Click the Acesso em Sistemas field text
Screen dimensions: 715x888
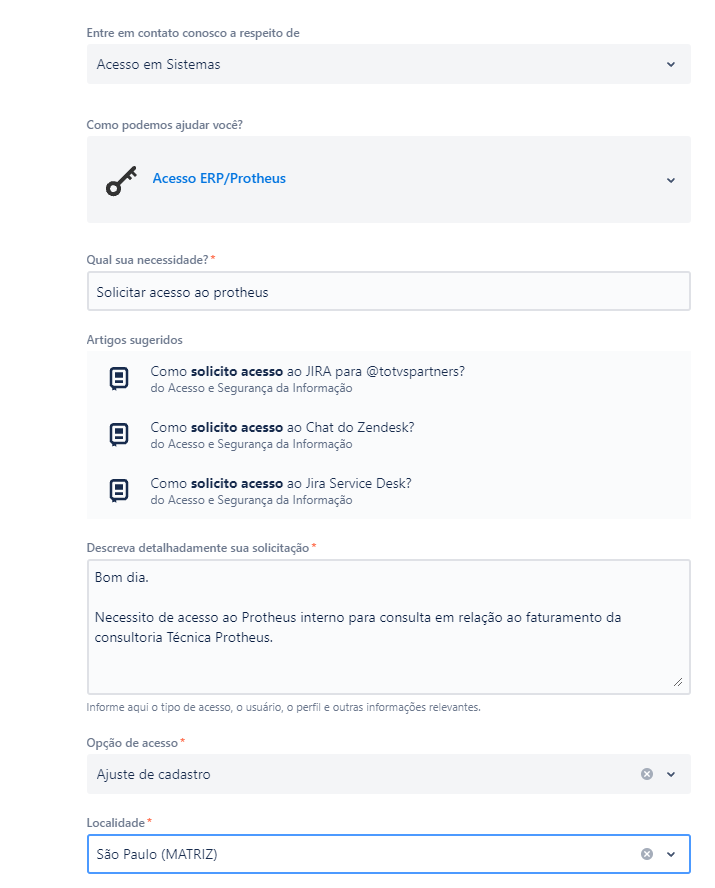pos(159,64)
